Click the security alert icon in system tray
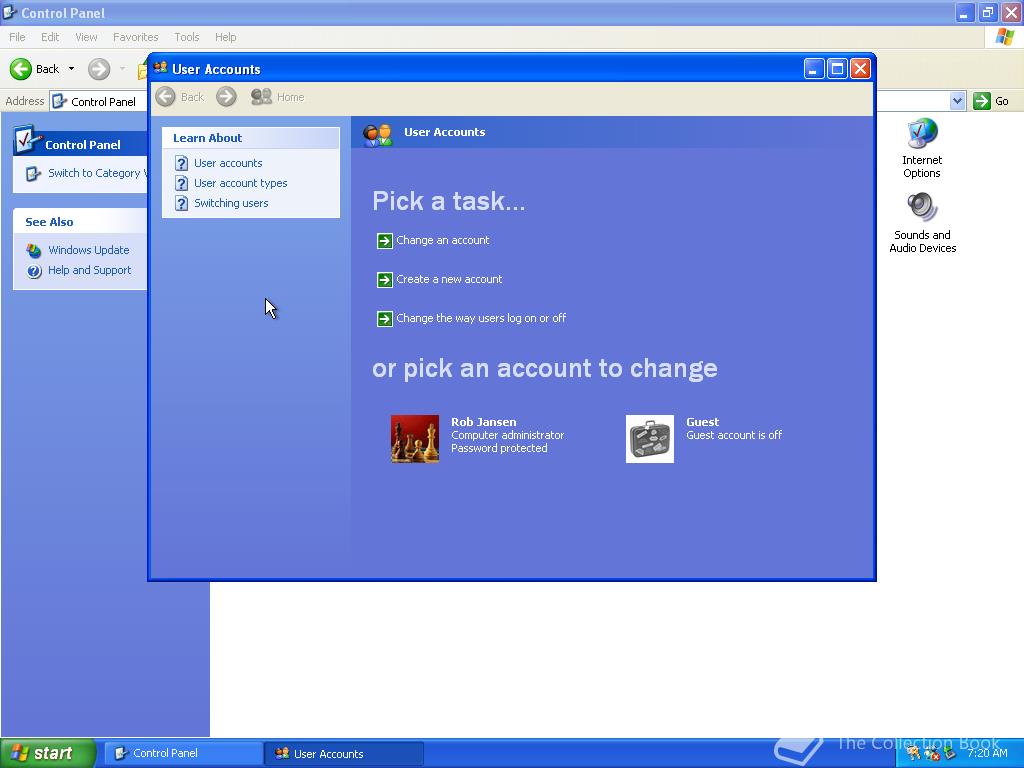The width and height of the screenshot is (1024, 768). pos(930,755)
